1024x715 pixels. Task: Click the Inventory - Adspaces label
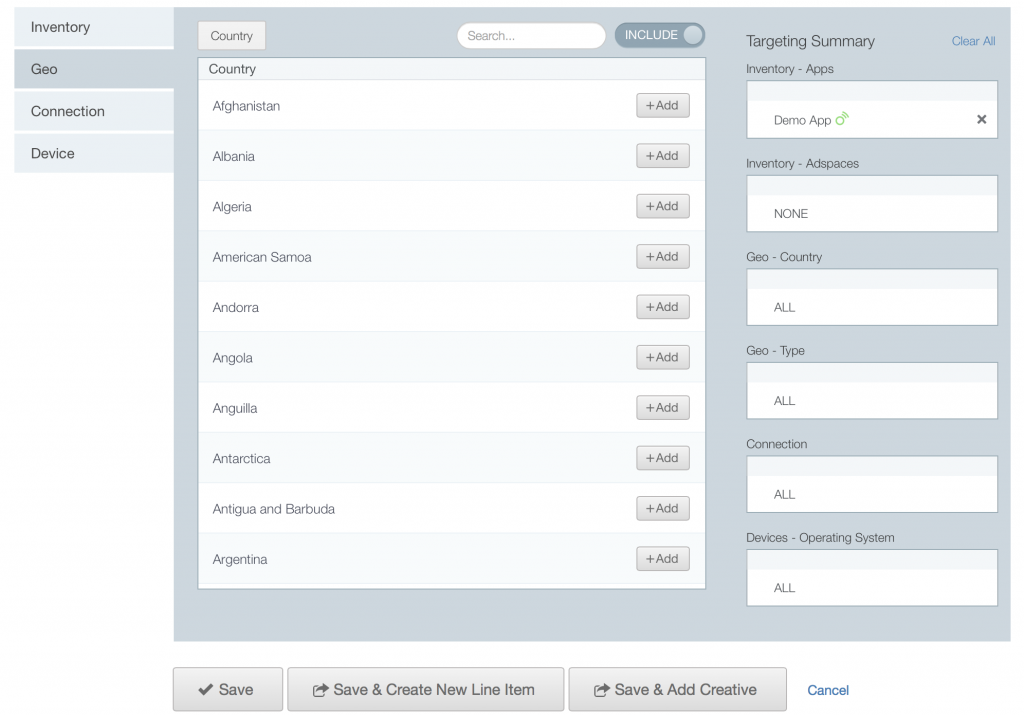point(803,163)
